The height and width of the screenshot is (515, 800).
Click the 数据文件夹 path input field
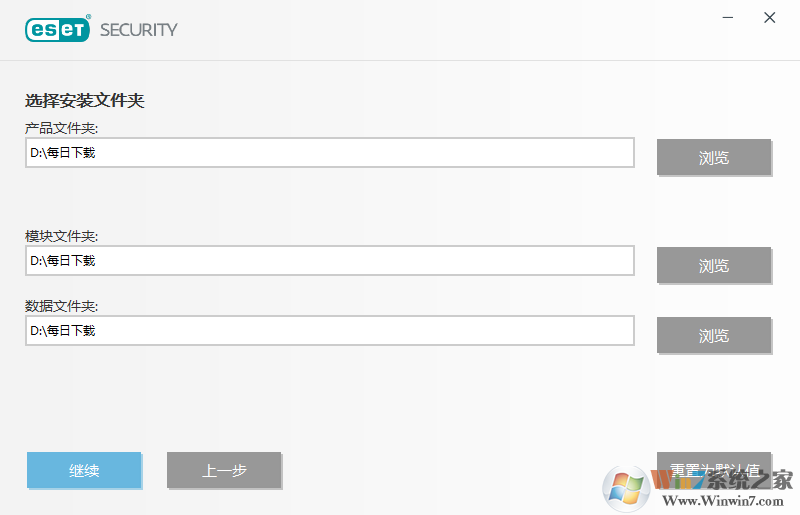coord(330,331)
